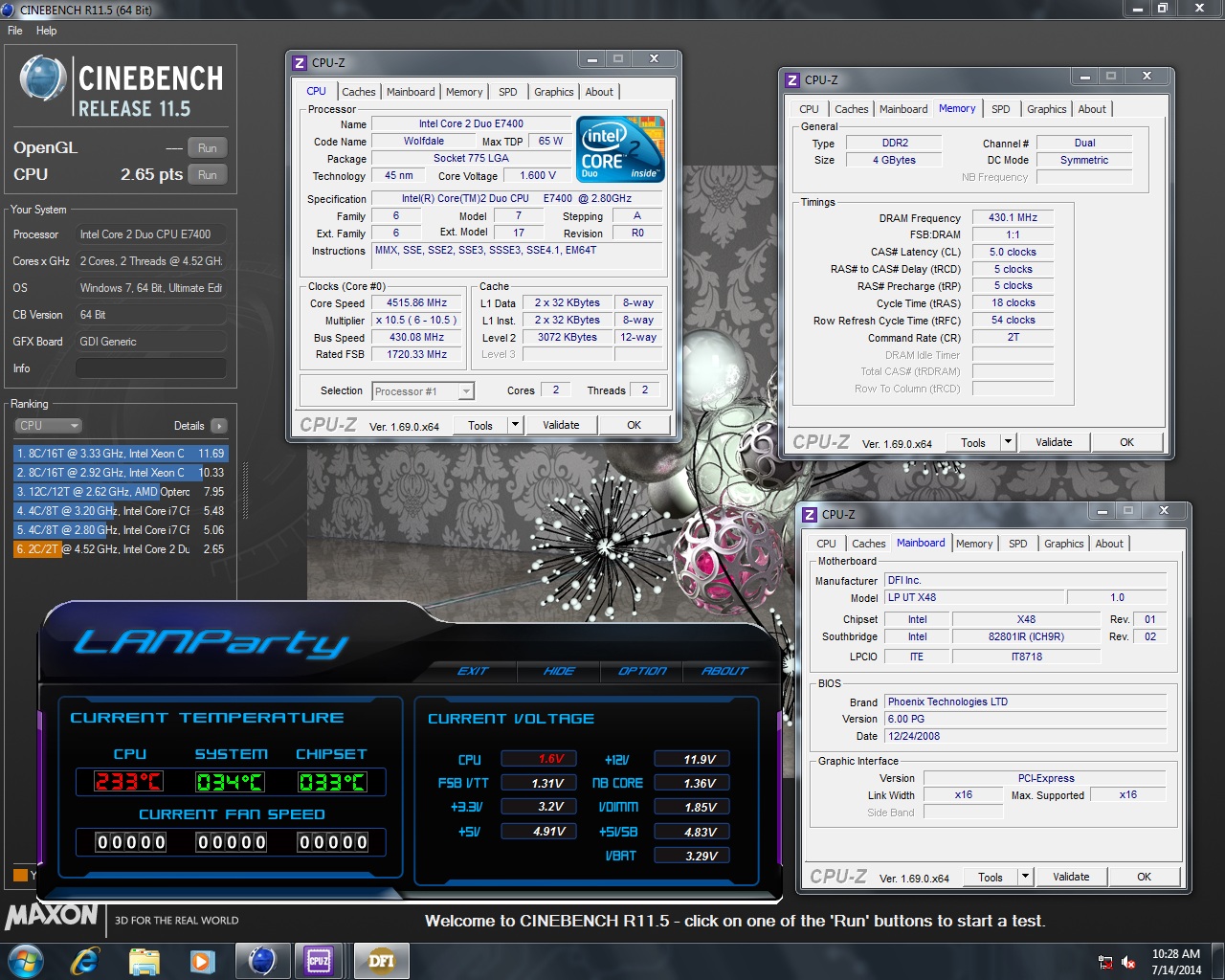
Task: Select ranking entry 2C/2T @ 4.52 GHz
Action: coord(121,549)
